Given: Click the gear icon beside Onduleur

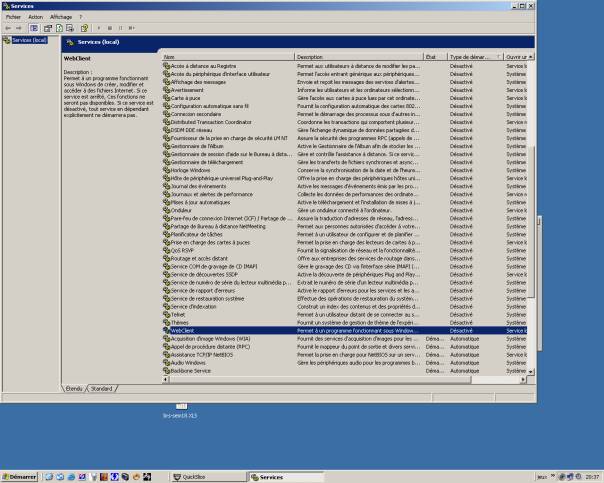Looking at the screenshot, I should [x=166, y=210].
